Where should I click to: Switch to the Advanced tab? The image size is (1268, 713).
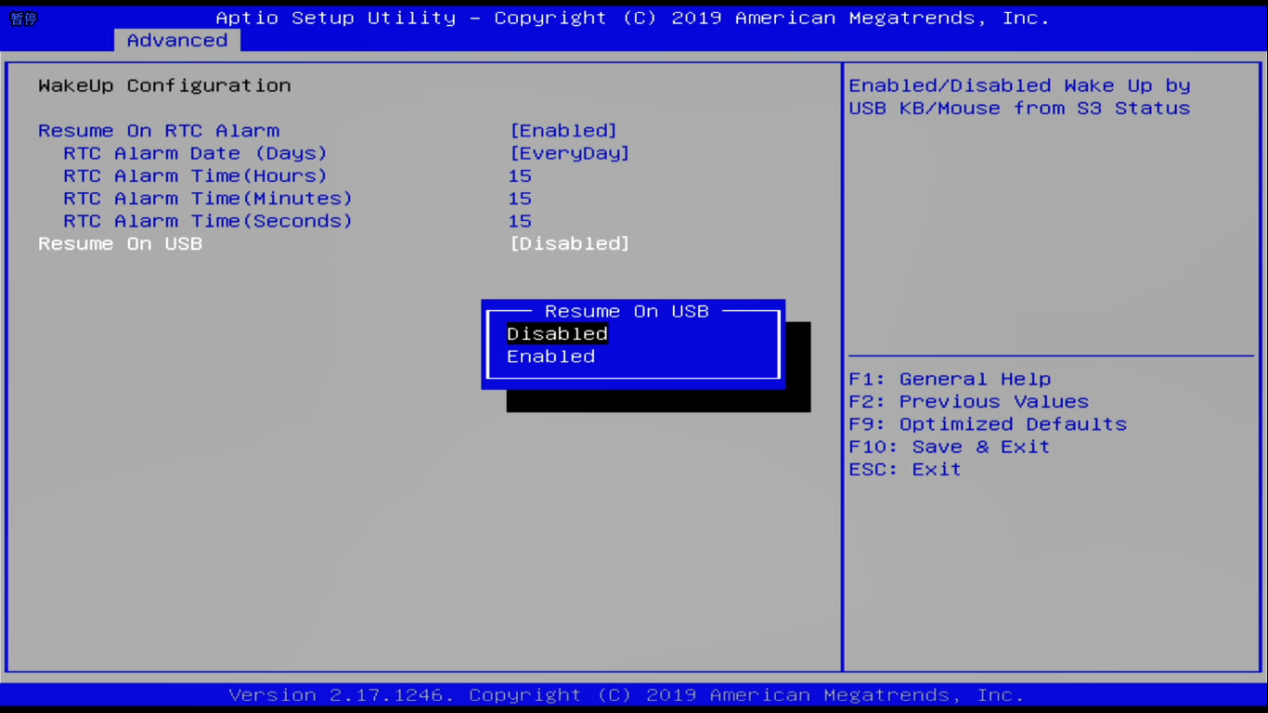coord(177,41)
